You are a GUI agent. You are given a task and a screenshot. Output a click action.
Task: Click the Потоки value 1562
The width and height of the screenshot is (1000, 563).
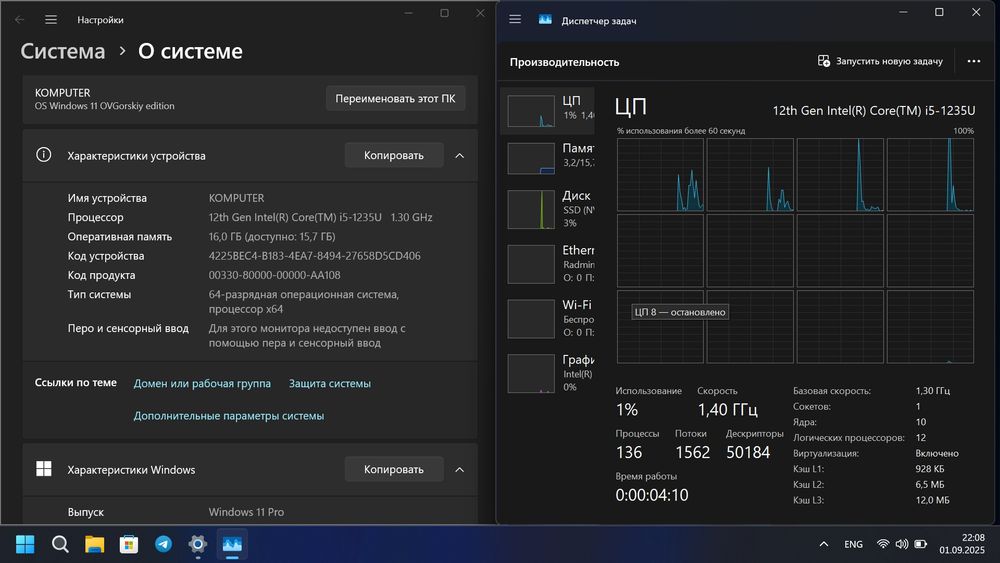(692, 452)
